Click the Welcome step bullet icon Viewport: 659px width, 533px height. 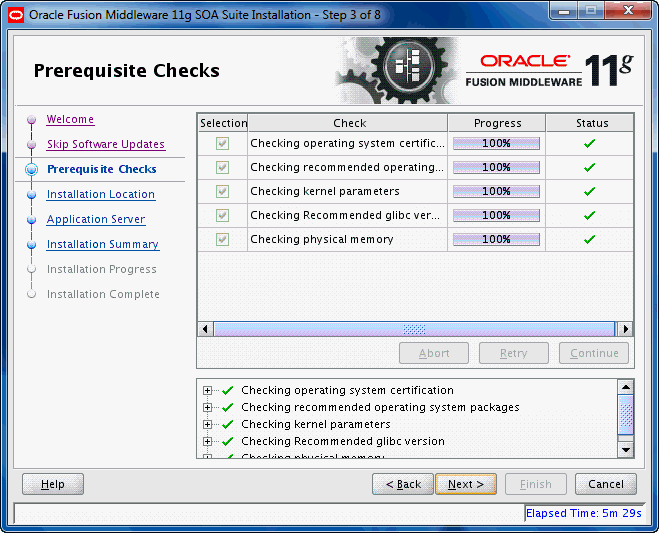click(x=32, y=120)
